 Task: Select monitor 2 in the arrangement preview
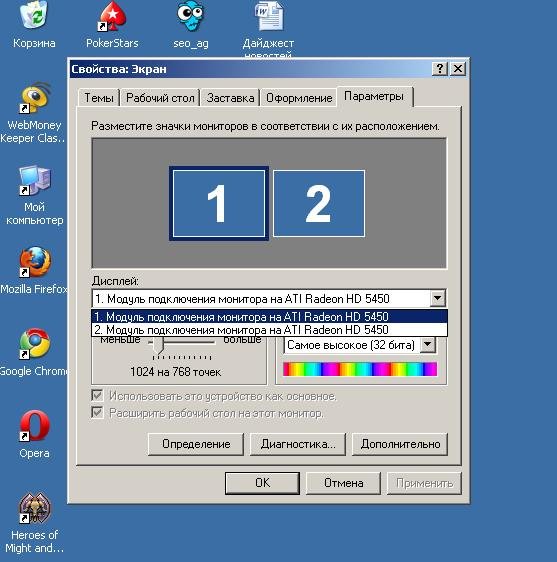click(319, 203)
